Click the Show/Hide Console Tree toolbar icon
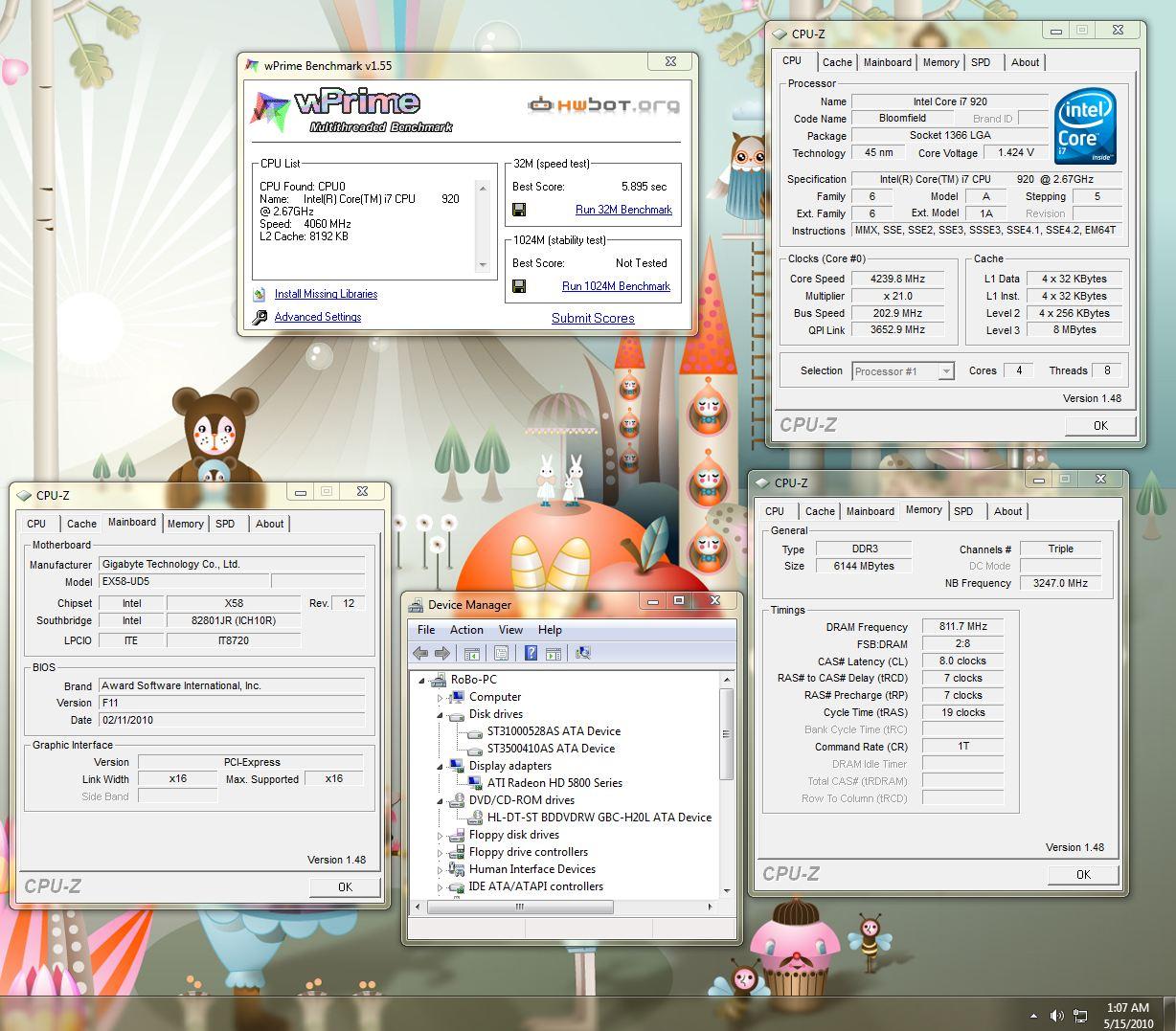 click(x=471, y=653)
